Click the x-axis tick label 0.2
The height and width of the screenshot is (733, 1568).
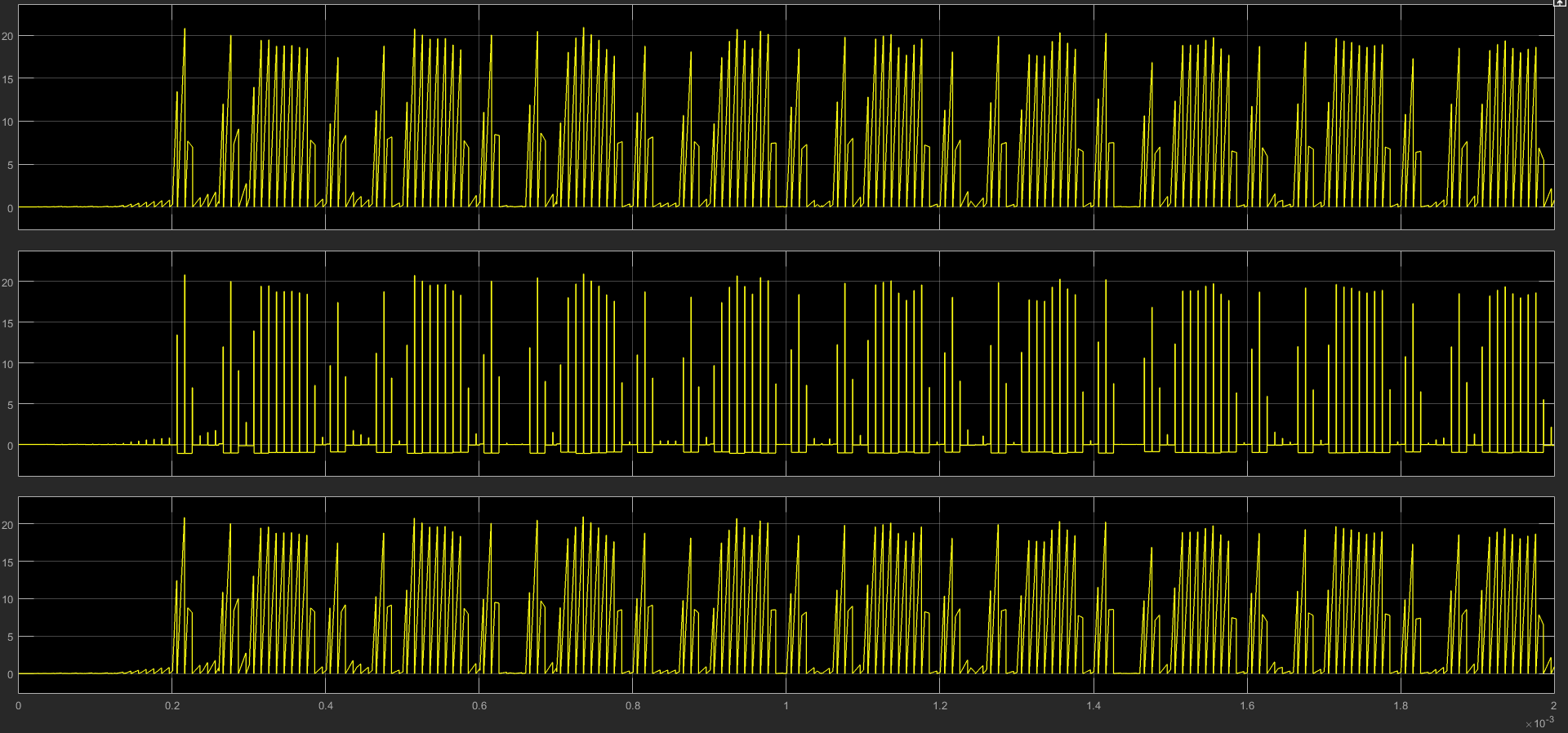click(x=171, y=705)
